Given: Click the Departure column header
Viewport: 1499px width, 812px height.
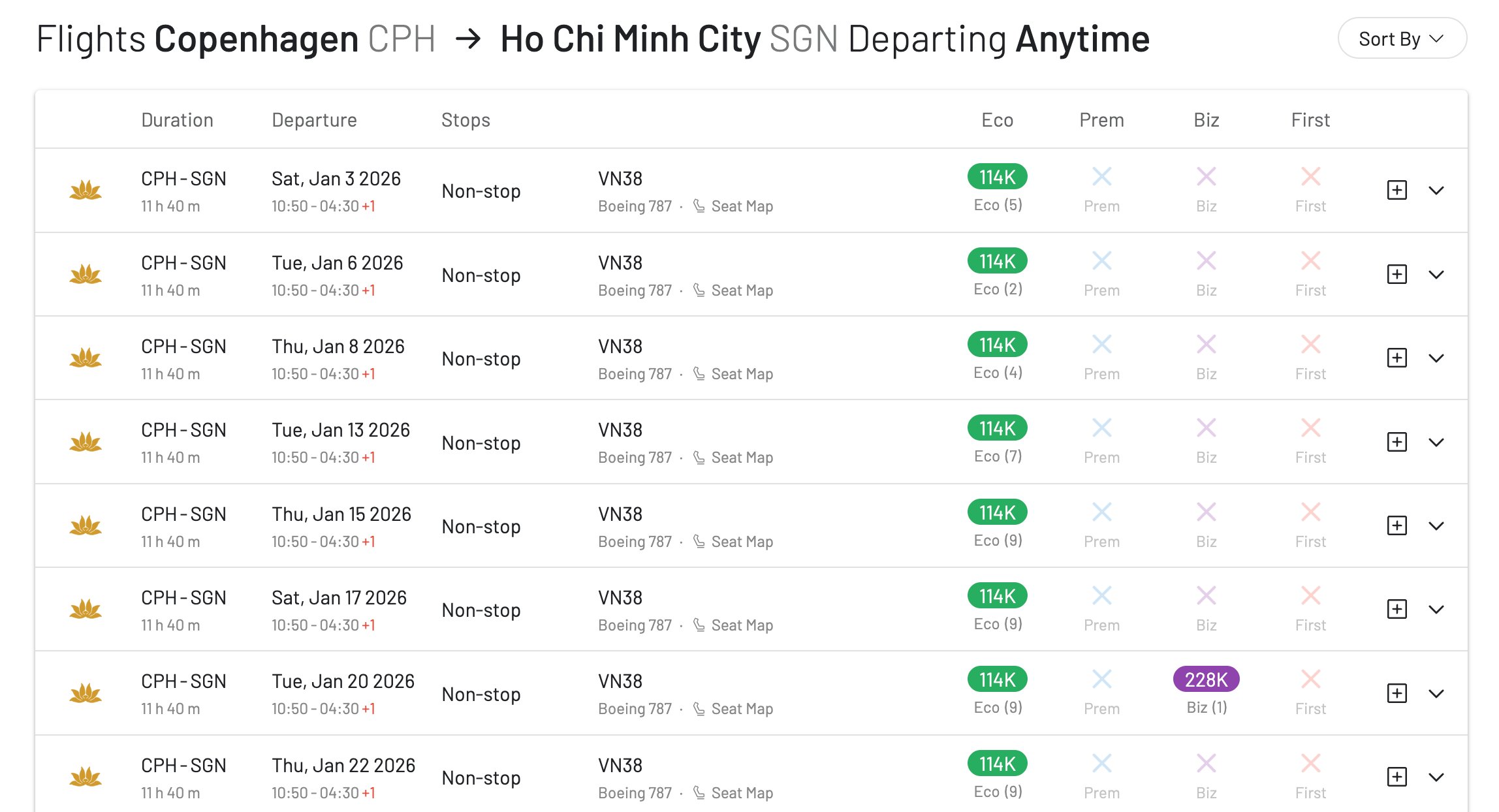Looking at the screenshot, I should click(x=314, y=120).
